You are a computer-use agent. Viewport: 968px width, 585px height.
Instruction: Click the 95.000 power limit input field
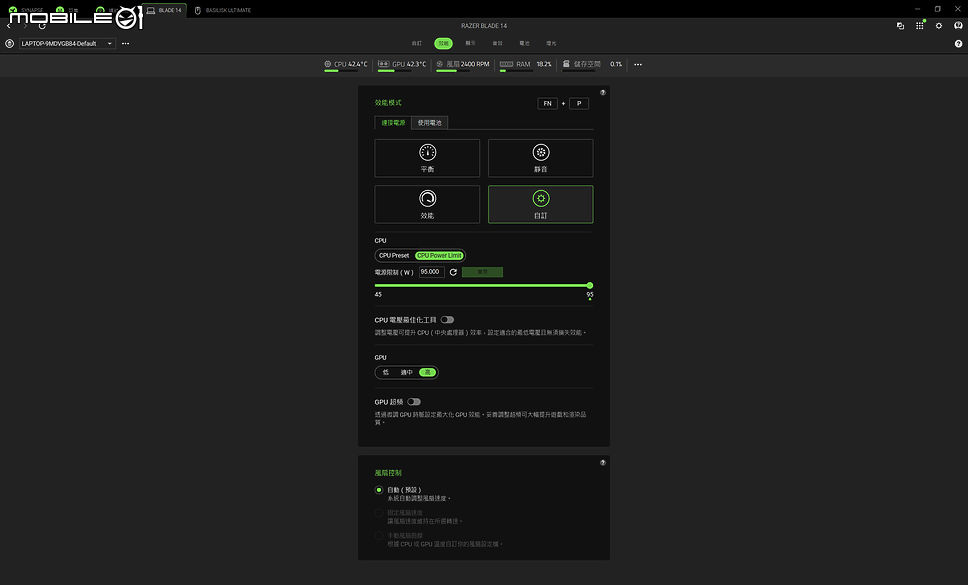pos(432,272)
